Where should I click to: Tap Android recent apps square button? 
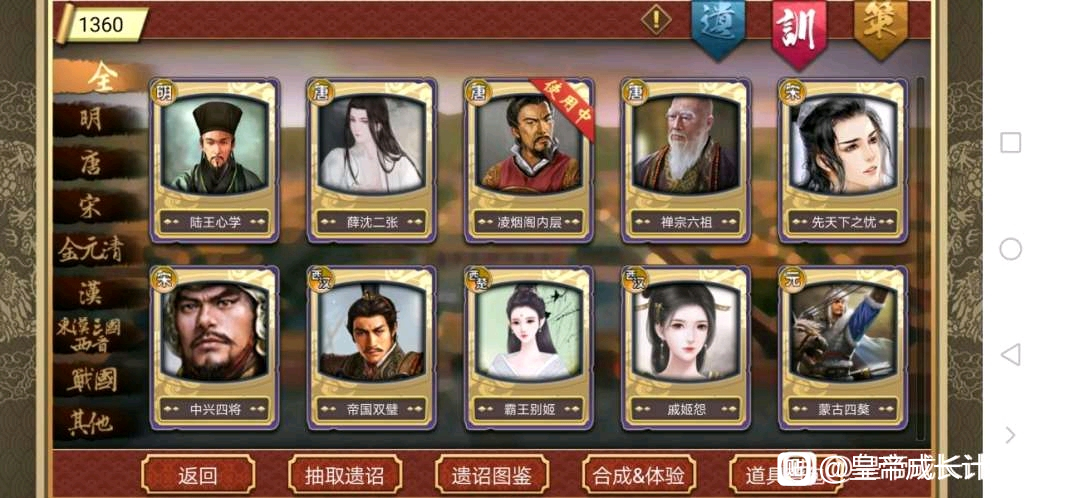click(1010, 143)
